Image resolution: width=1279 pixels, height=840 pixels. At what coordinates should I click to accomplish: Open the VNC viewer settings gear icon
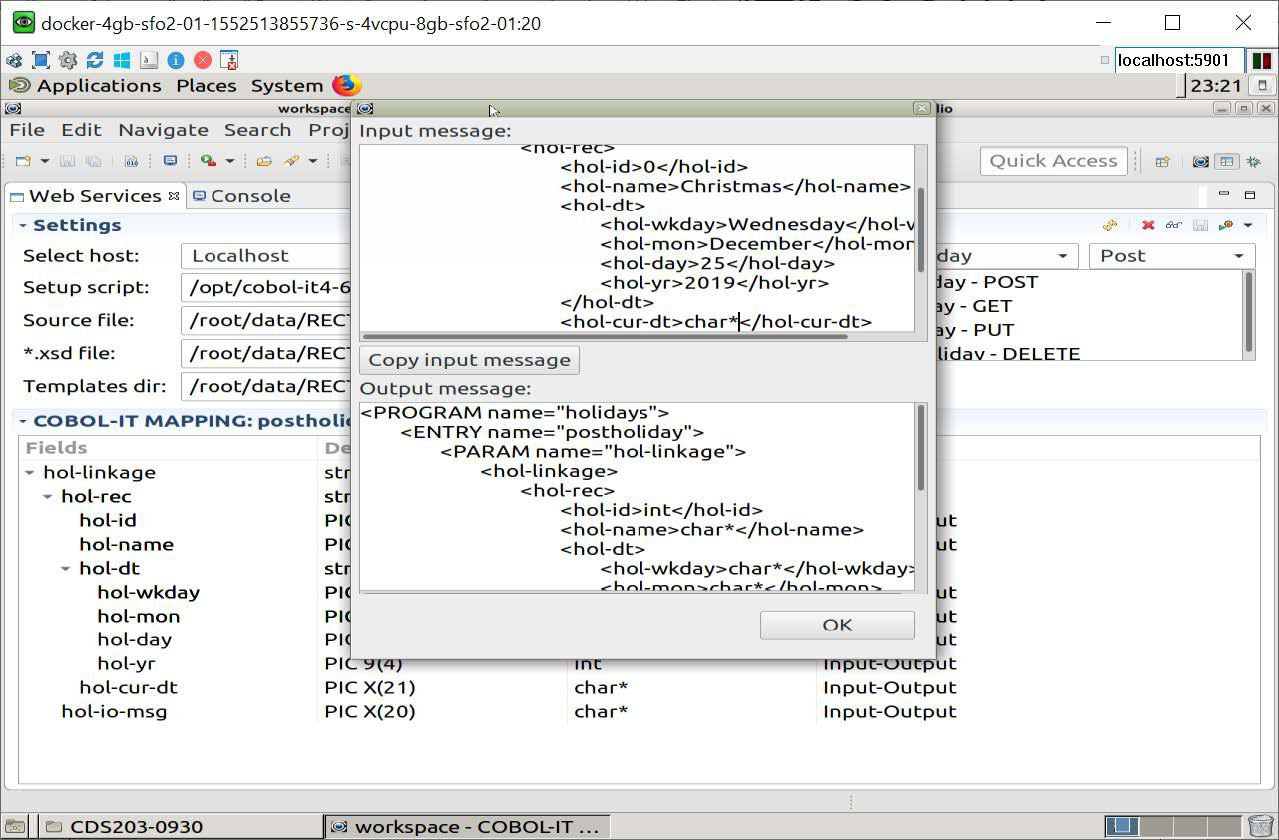pyautogui.click(x=68, y=60)
